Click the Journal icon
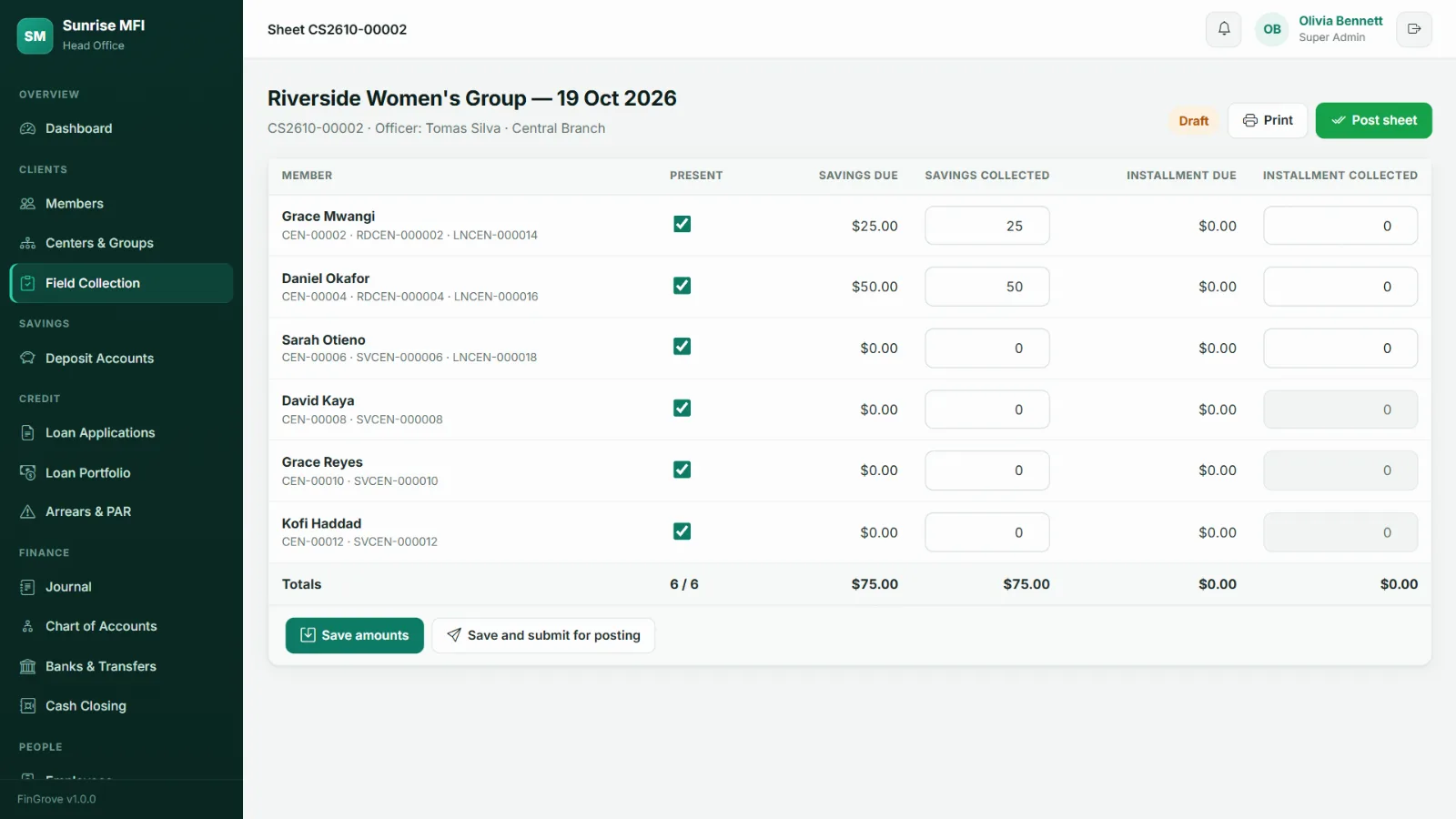The image size is (1456, 819). click(28, 587)
